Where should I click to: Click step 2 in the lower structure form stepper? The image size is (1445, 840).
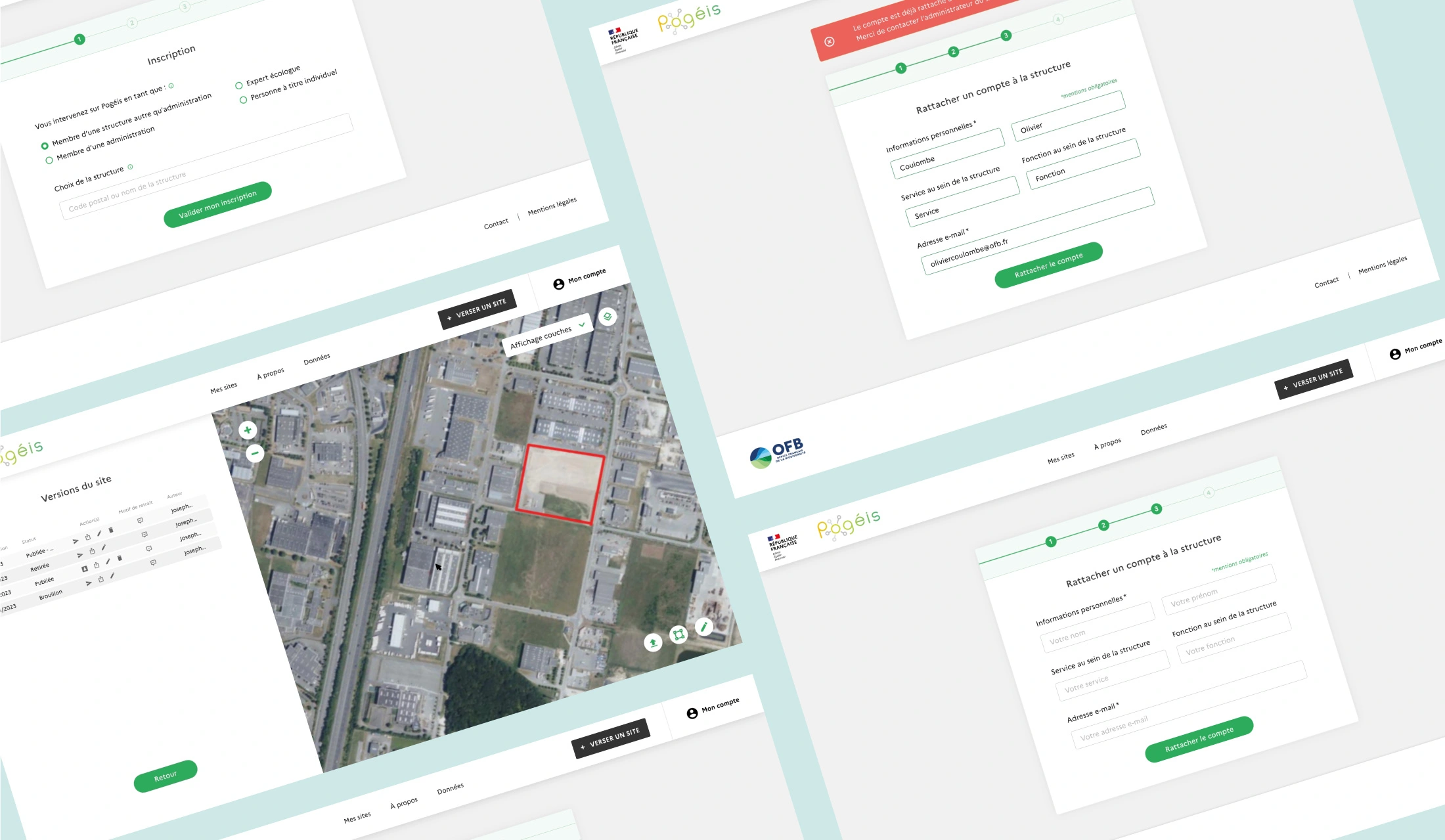pos(1103,525)
